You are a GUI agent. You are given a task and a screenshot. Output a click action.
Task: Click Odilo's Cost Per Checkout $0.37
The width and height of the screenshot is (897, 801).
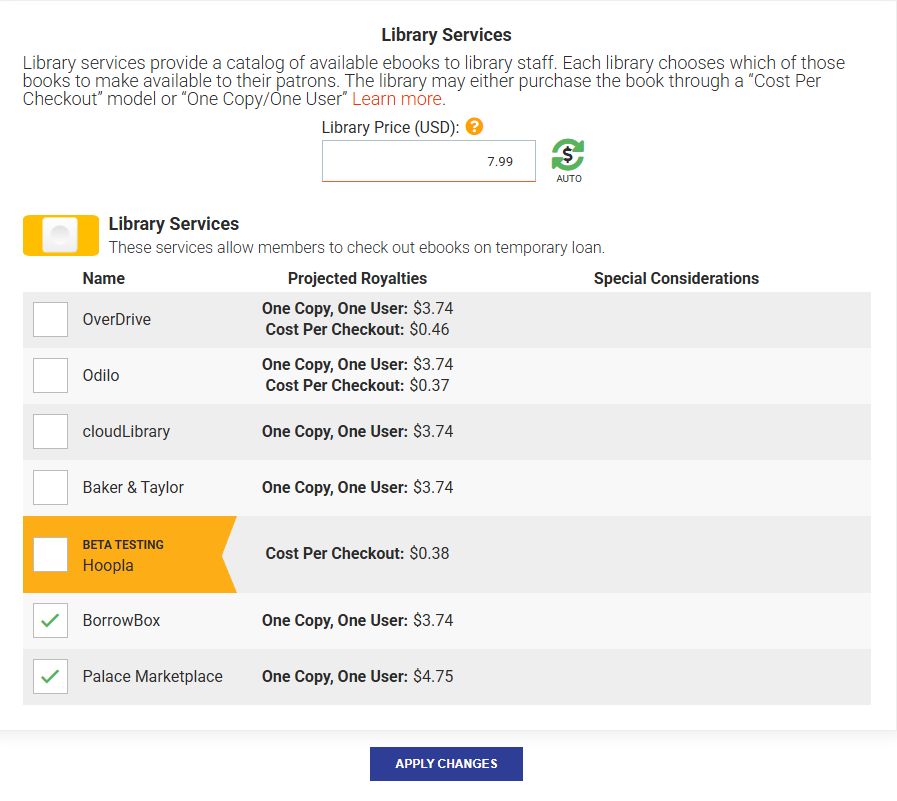357,386
